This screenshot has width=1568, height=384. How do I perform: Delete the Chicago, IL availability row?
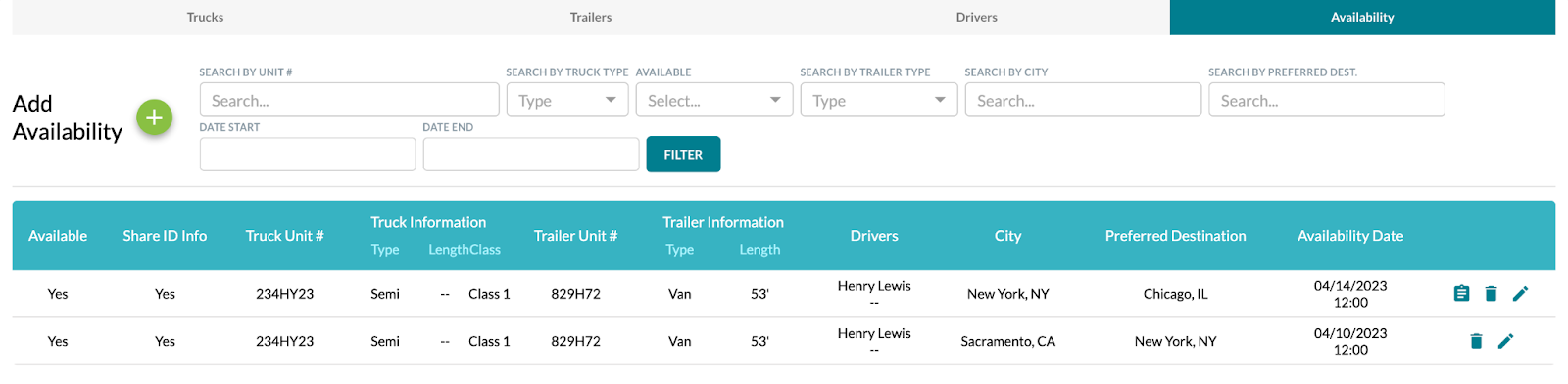coord(1491,293)
